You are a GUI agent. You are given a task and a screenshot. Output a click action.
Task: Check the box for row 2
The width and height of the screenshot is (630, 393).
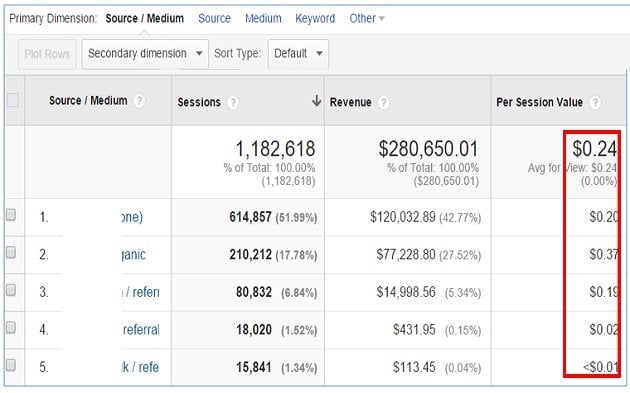(x=11, y=252)
